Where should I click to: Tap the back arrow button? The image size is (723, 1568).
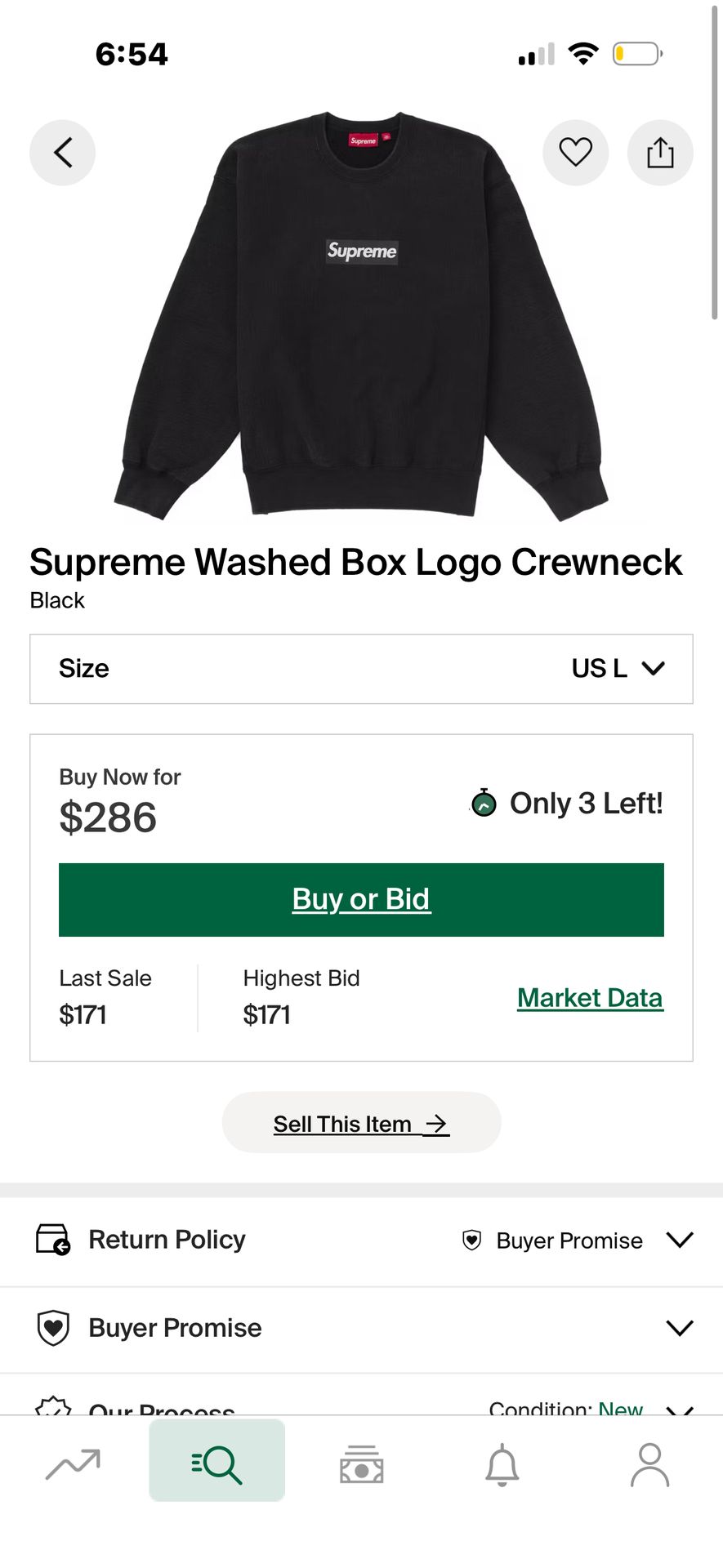[63, 153]
